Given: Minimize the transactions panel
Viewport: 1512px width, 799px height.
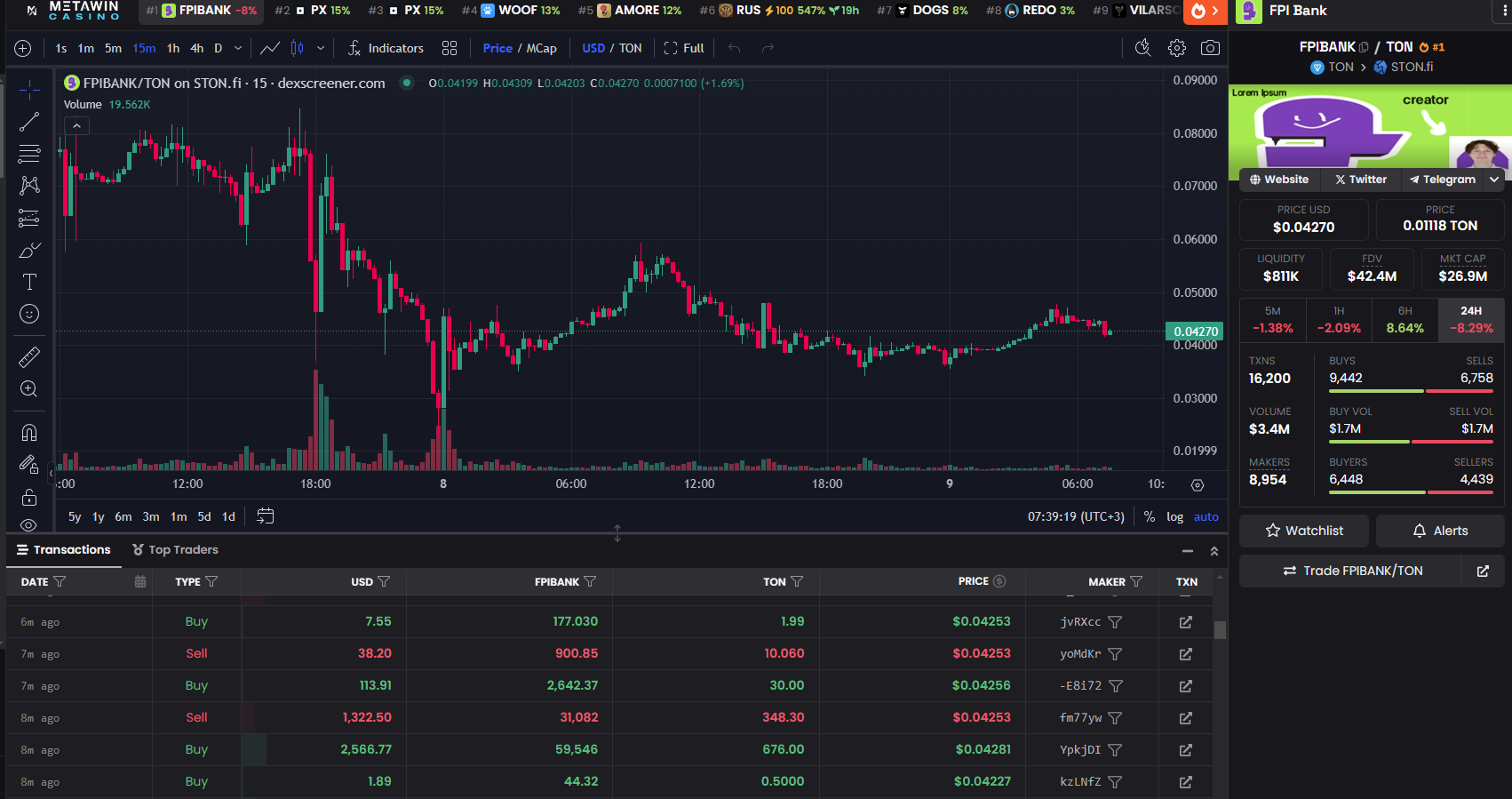Looking at the screenshot, I should pyautogui.click(x=1188, y=551).
